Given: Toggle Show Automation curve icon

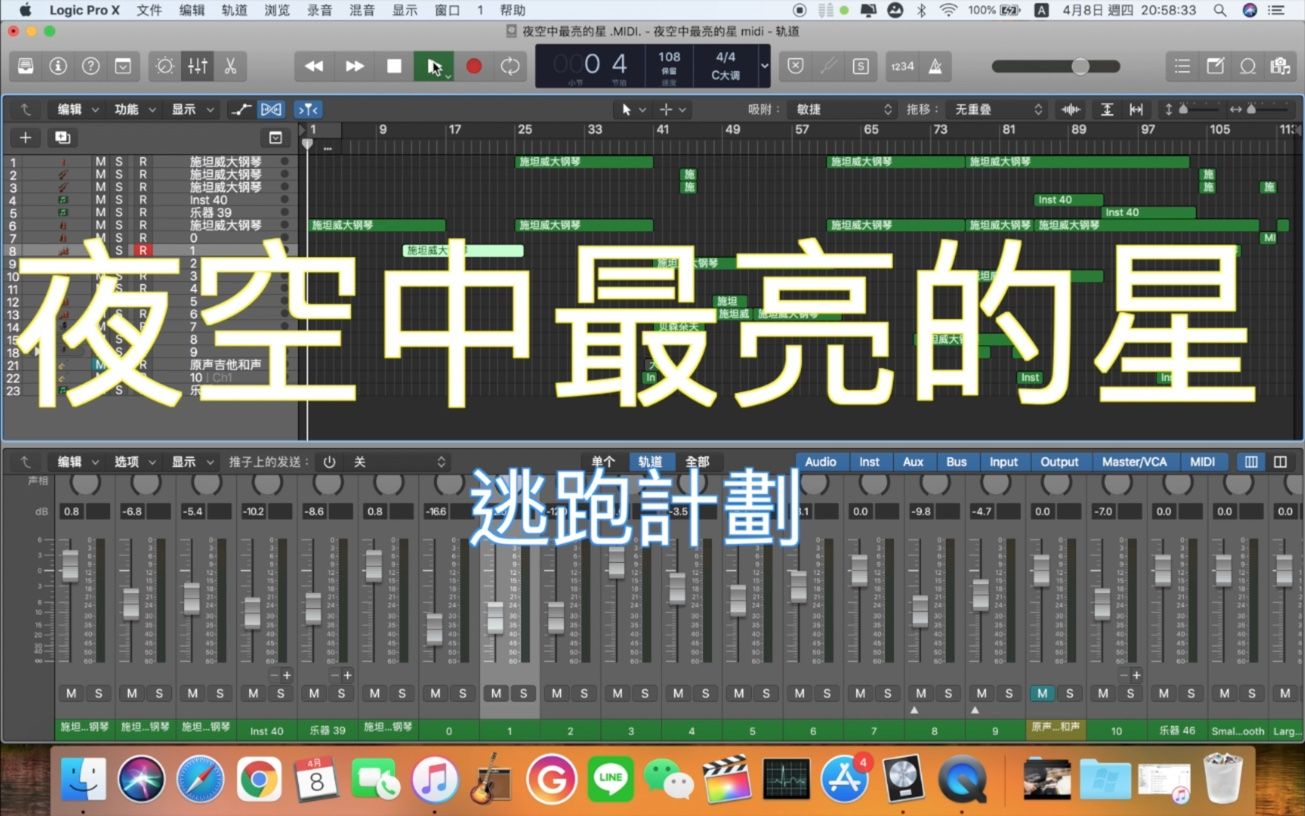Looking at the screenshot, I should point(241,109).
